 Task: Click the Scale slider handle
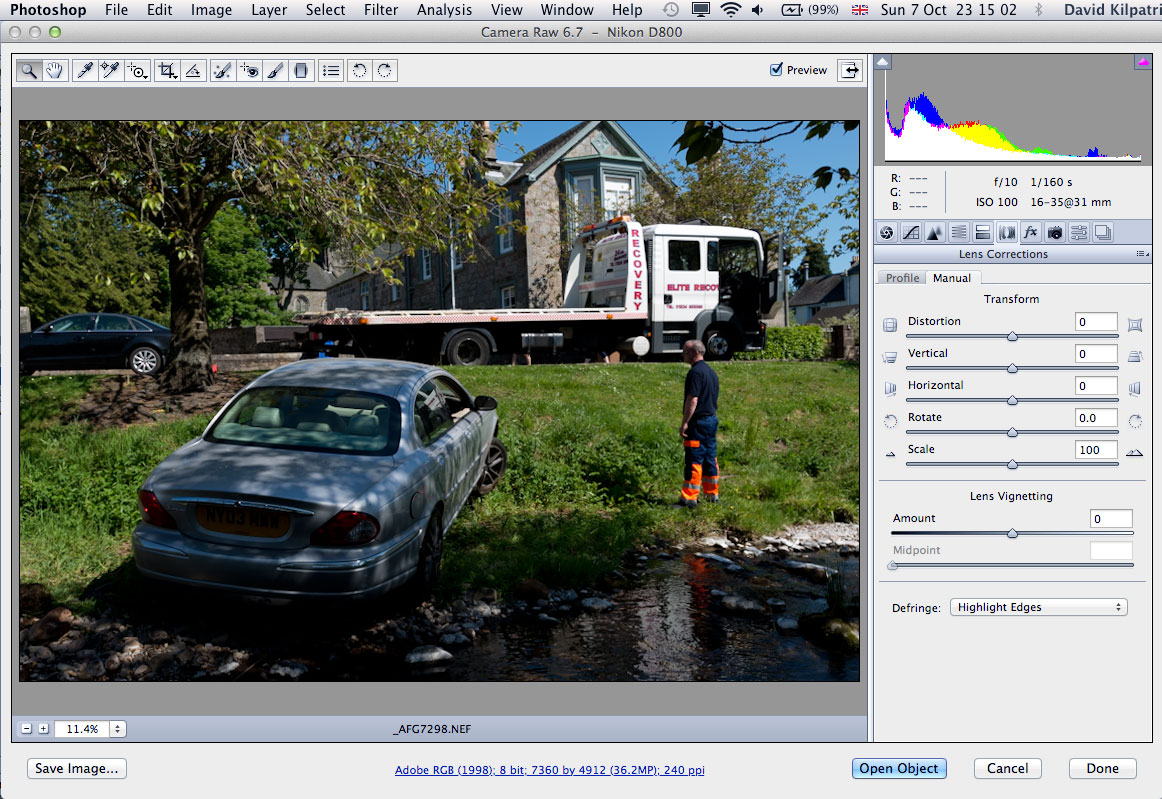click(x=1012, y=465)
